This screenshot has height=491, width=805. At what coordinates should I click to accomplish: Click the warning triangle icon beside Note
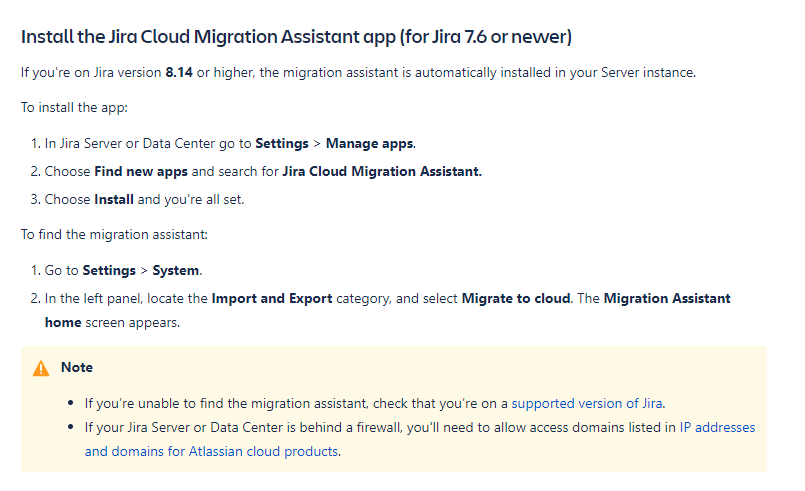pyautogui.click(x=41, y=368)
